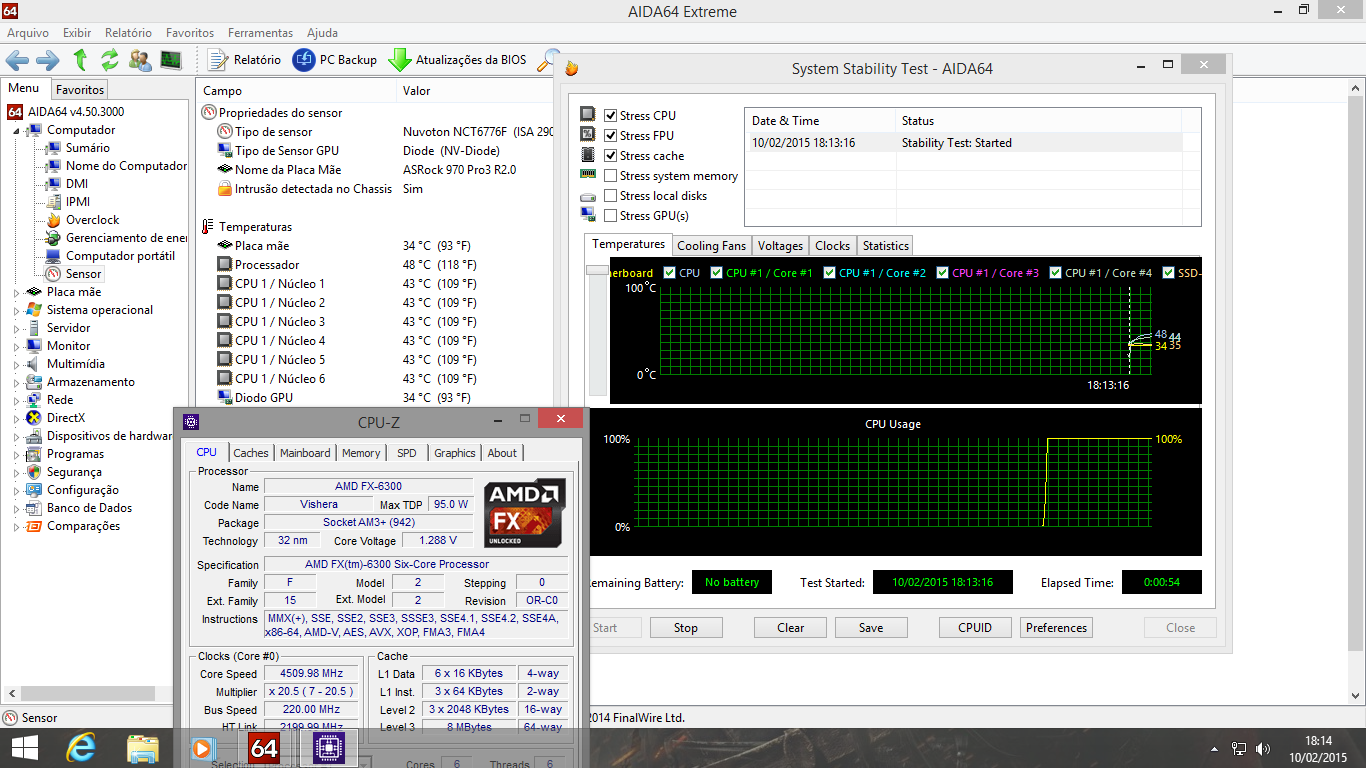The width and height of the screenshot is (1366, 768).
Task: Click the Stress CPU chip icon
Action: tap(588, 115)
